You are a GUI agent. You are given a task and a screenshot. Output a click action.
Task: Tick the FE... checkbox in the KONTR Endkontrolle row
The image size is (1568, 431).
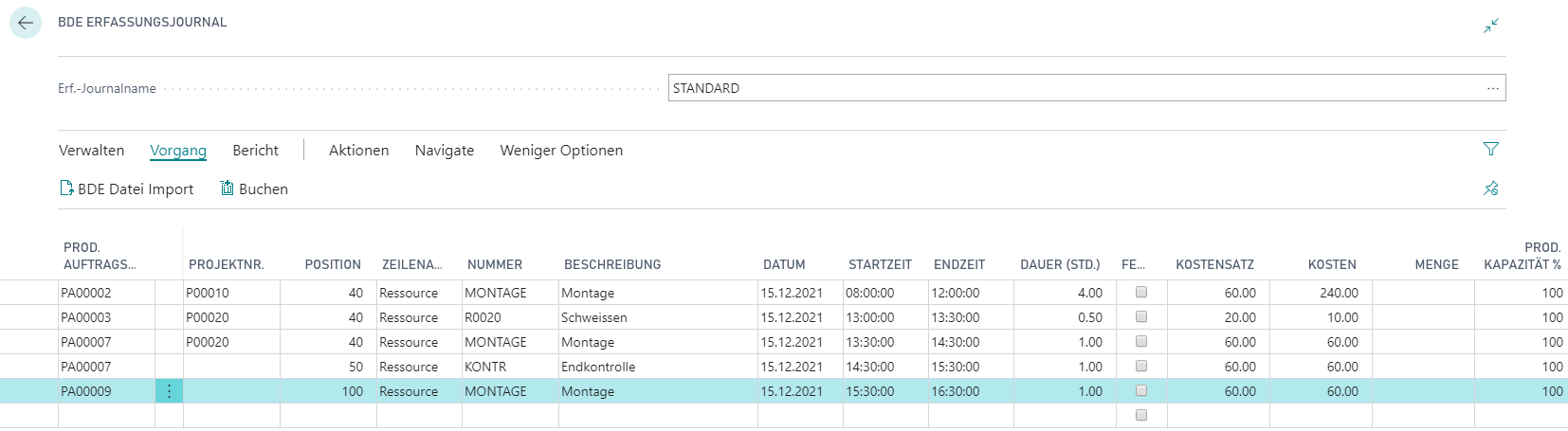(1141, 366)
